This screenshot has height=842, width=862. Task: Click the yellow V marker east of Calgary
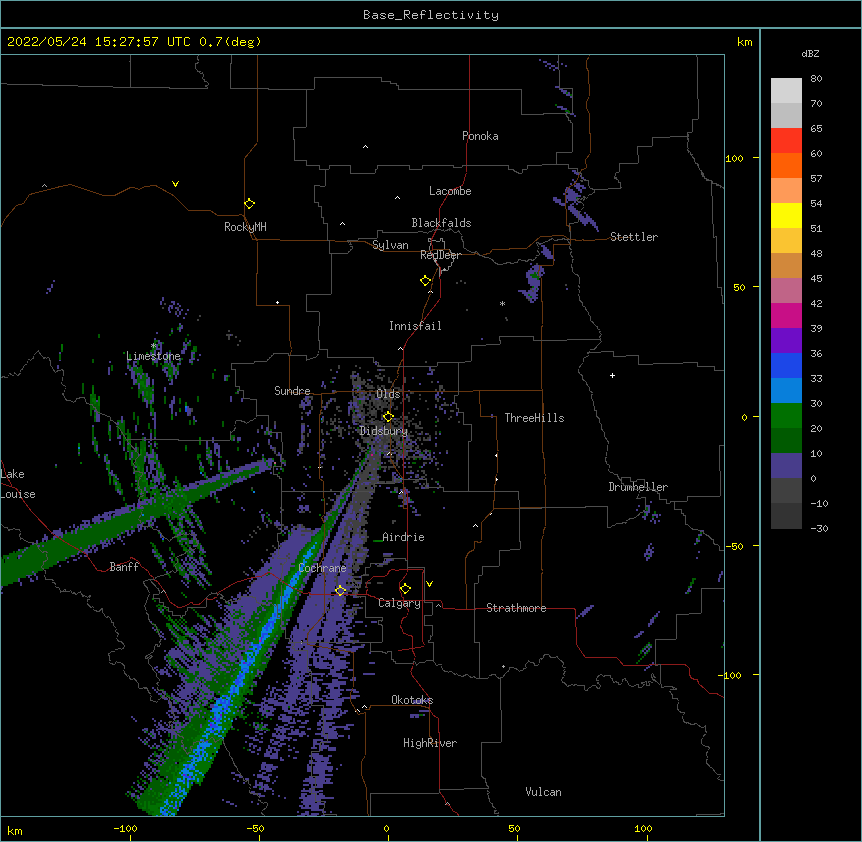coord(429,584)
